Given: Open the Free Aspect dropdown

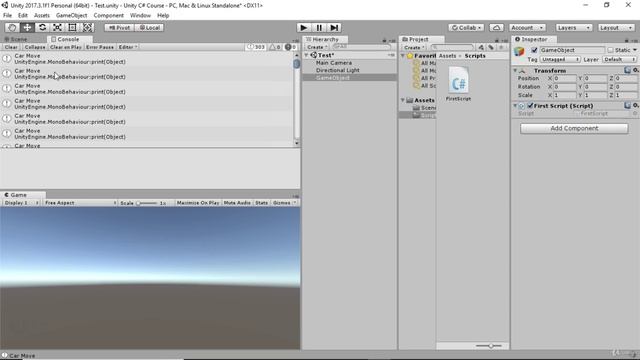Looking at the screenshot, I should click(x=80, y=202).
